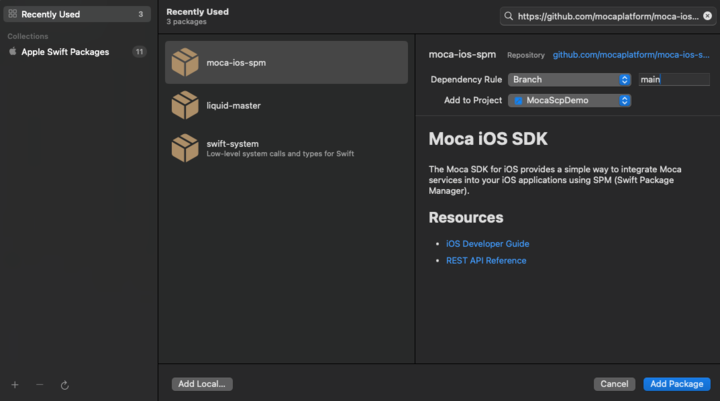
Task: Select the swift-system package
Action: 286,148
